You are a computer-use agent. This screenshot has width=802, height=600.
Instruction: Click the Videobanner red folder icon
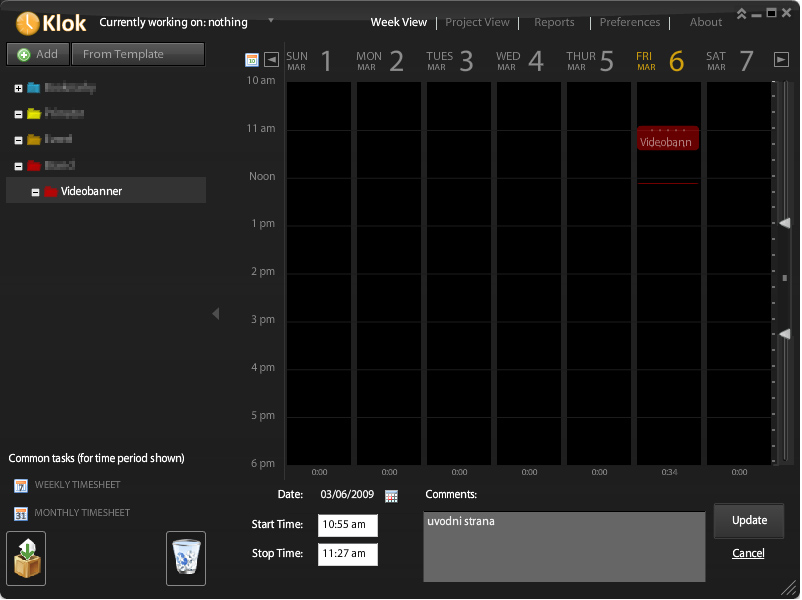tap(50, 191)
